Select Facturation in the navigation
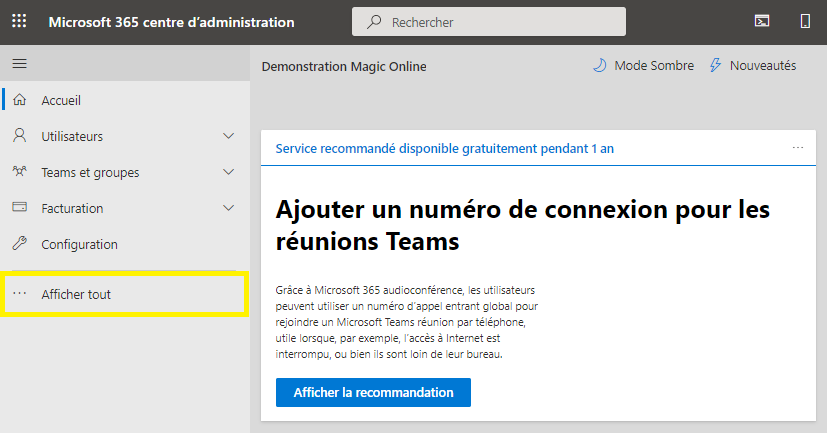Screen dimensions: 827x433 click(x=124, y=208)
